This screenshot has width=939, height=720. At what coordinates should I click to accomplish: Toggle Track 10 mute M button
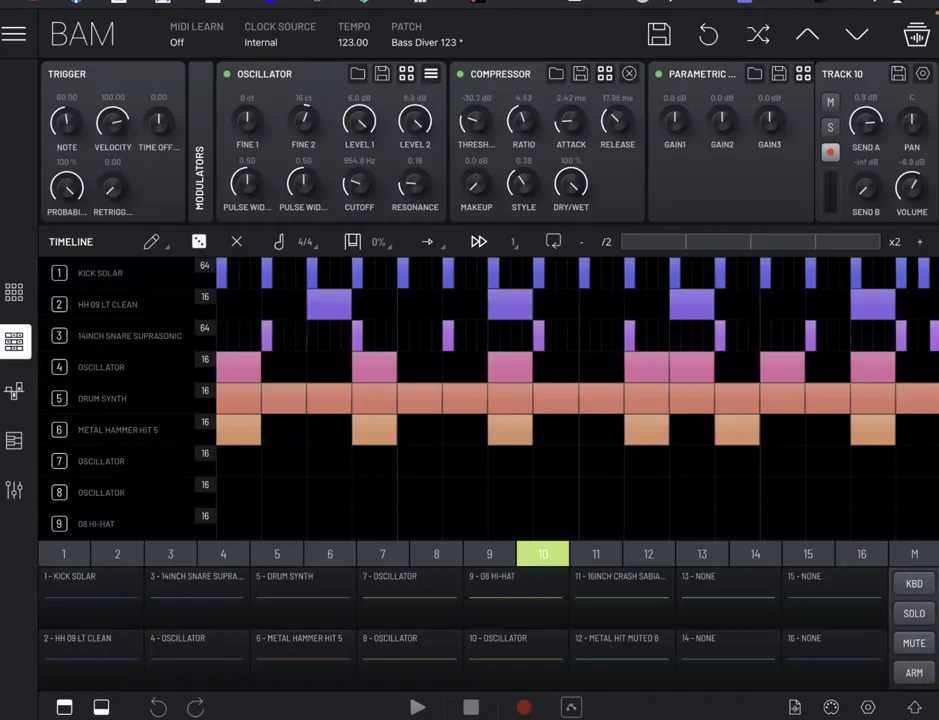click(830, 102)
